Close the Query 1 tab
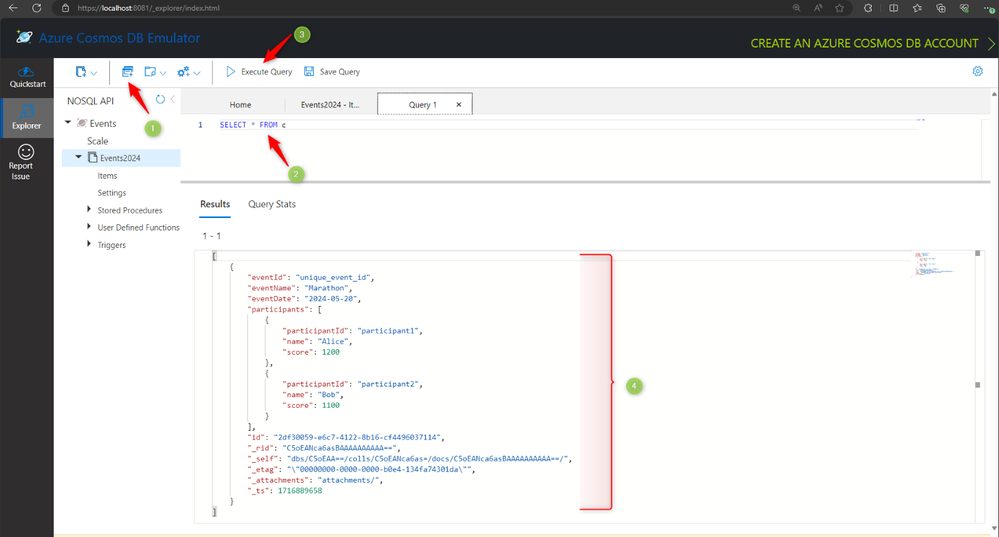 (459, 104)
